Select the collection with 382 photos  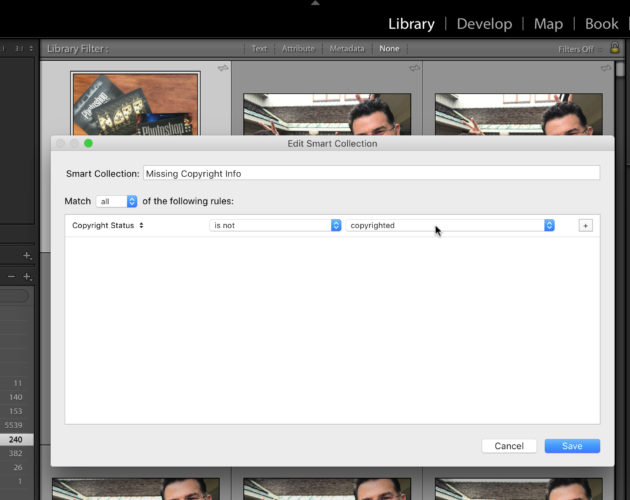[x=17, y=453]
